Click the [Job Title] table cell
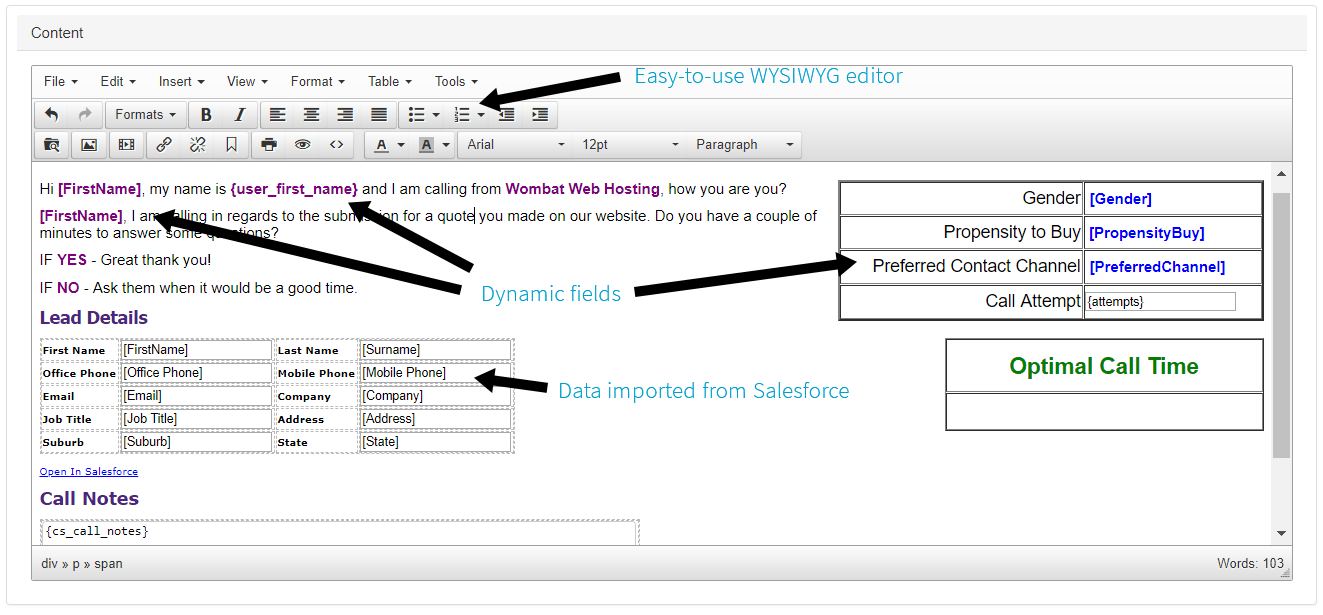Image resolution: width=1323 pixels, height=615 pixels. [x=196, y=419]
